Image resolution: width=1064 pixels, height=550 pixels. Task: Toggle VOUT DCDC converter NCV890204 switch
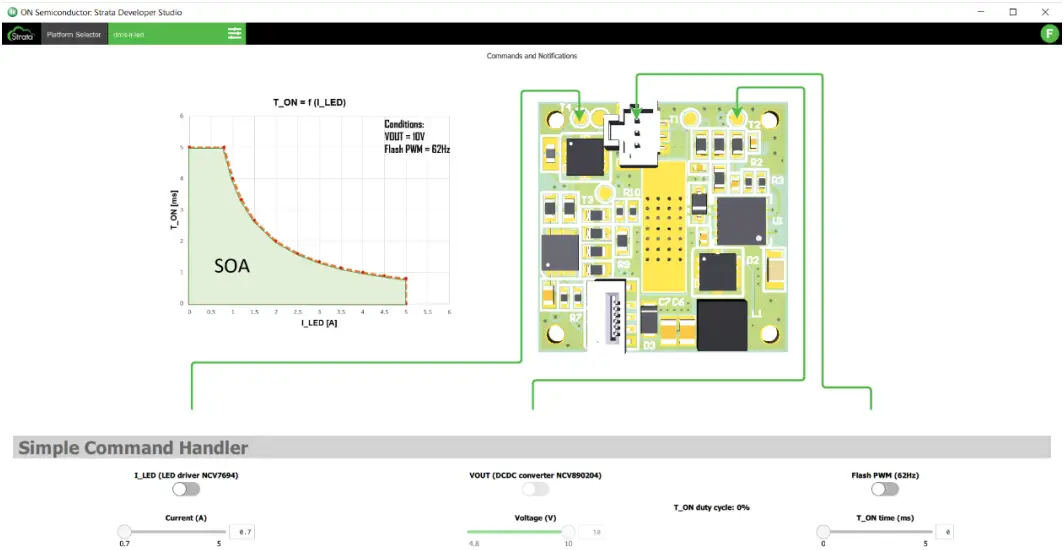pyautogui.click(x=536, y=489)
